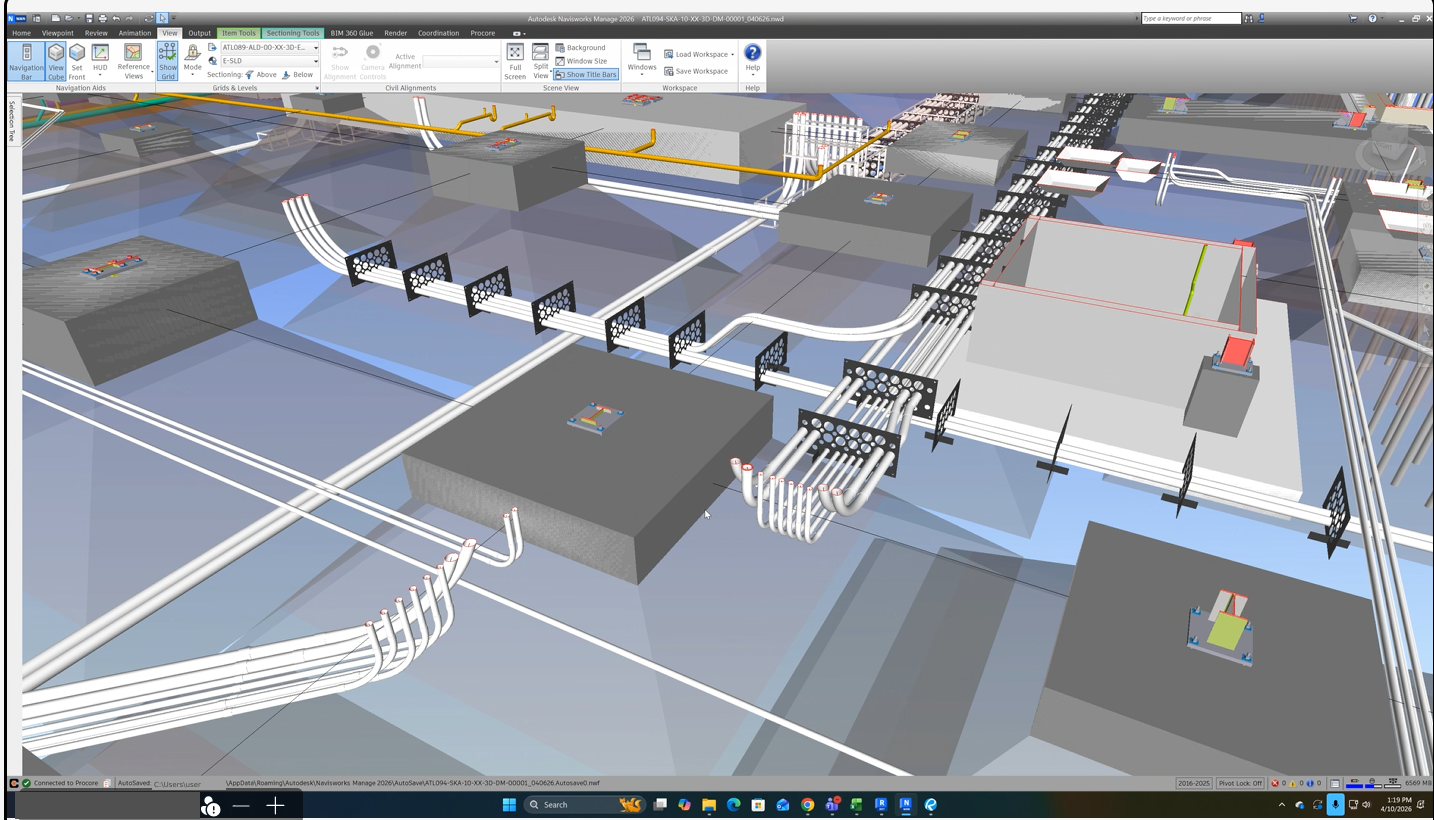Show hidden system tray icons
Image resolution: width=1434 pixels, height=820 pixels.
pyautogui.click(x=1282, y=804)
